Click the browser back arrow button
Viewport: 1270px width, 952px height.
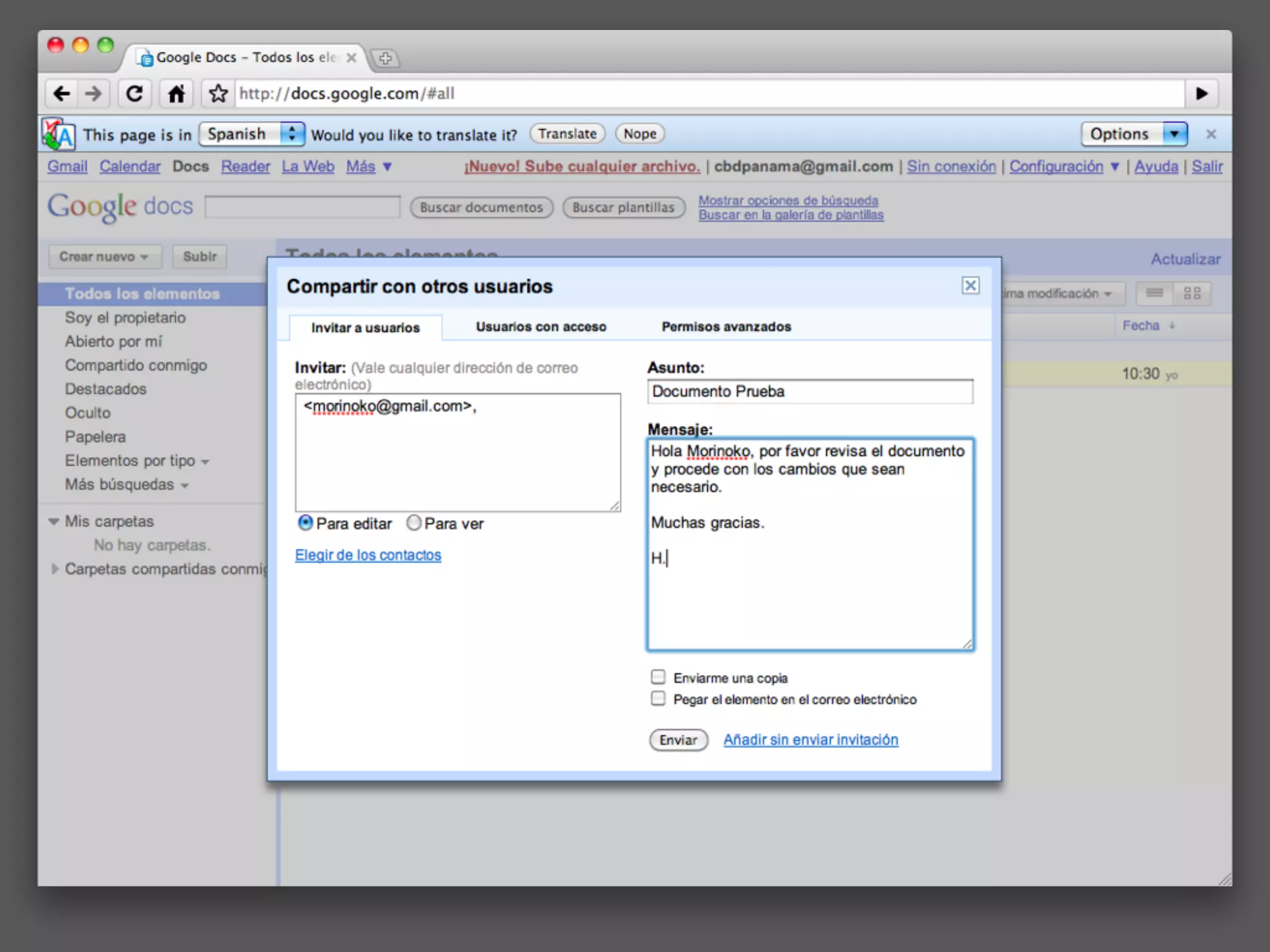[x=61, y=94]
